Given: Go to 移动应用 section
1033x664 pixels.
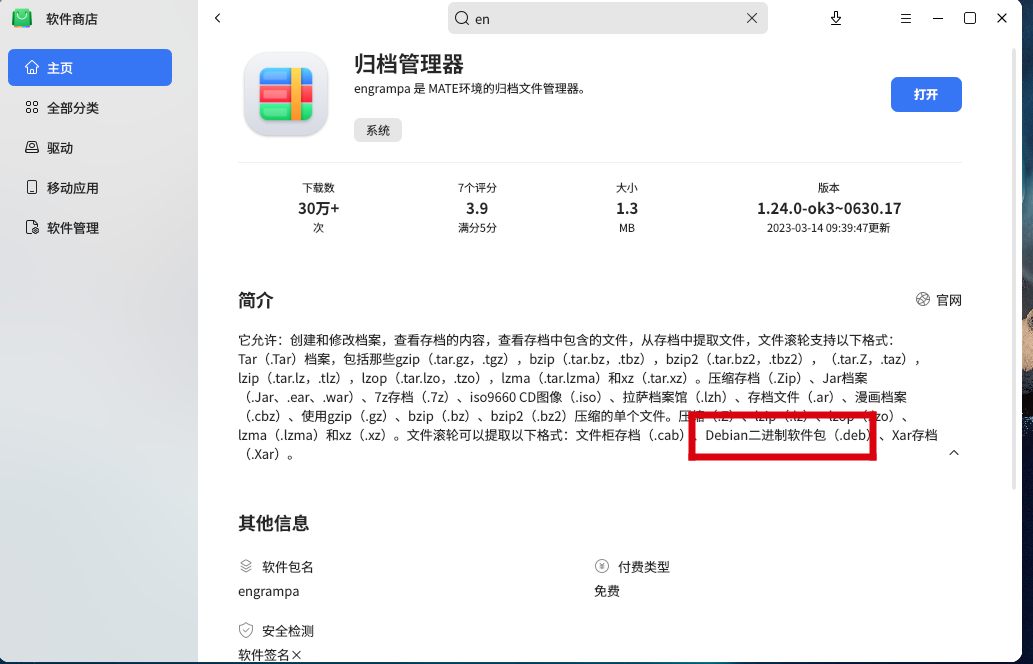Looking at the screenshot, I should click(90, 188).
